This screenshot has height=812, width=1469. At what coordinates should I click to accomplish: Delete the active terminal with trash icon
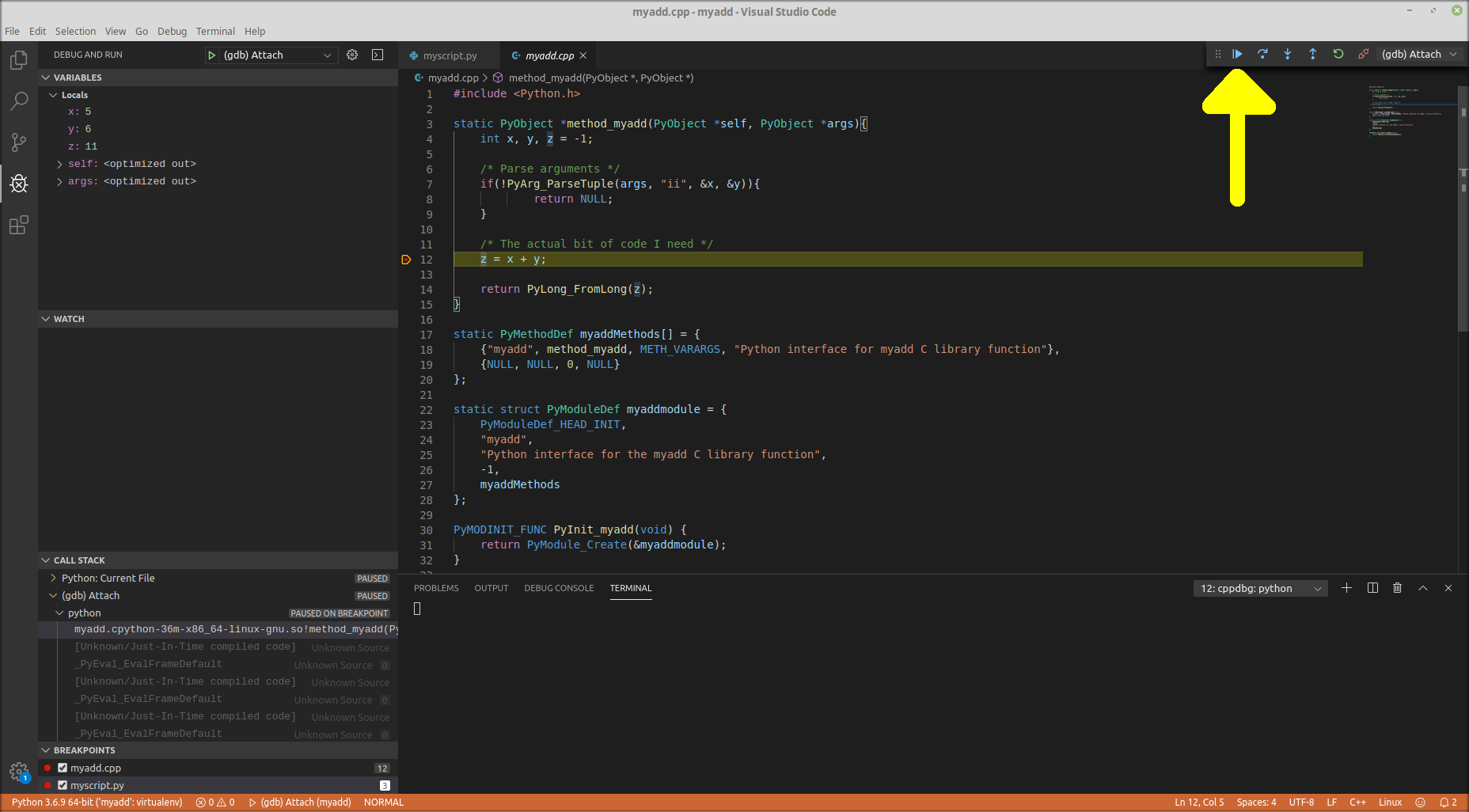click(x=1397, y=588)
